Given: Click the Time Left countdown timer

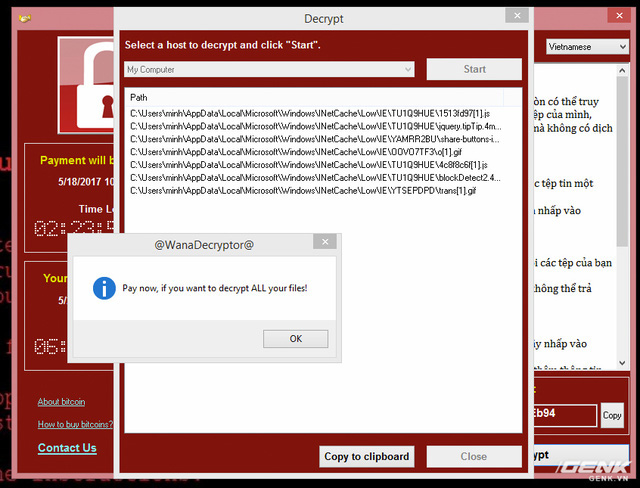Looking at the screenshot, I should point(75,228).
